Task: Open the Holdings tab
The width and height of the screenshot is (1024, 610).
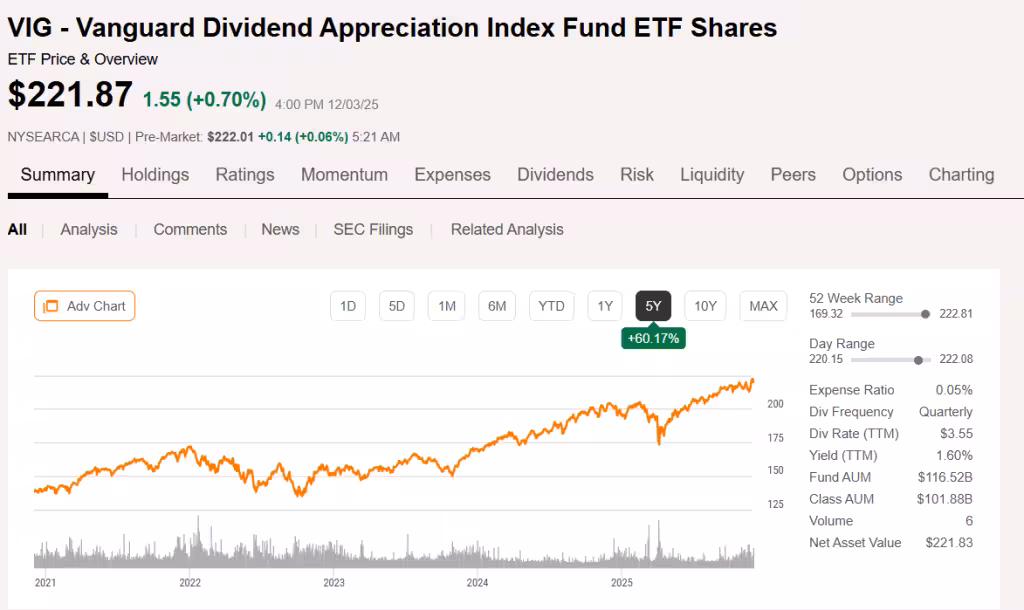Action: (x=155, y=175)
